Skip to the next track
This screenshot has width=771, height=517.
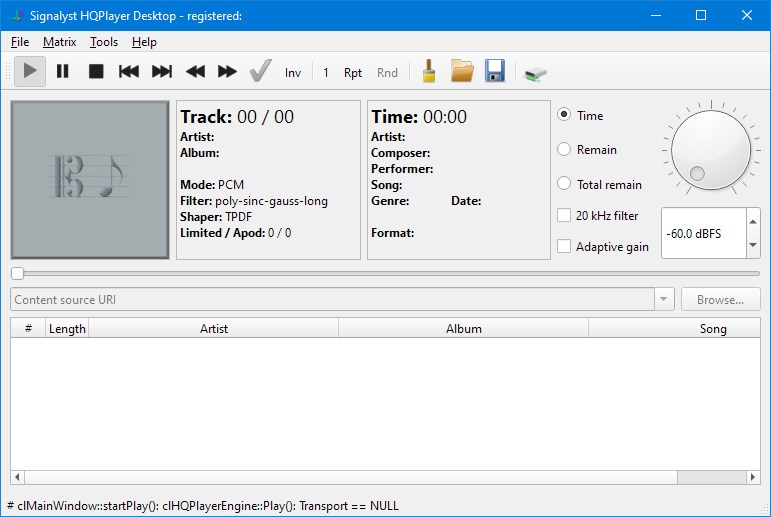click(x=162, y=71)
